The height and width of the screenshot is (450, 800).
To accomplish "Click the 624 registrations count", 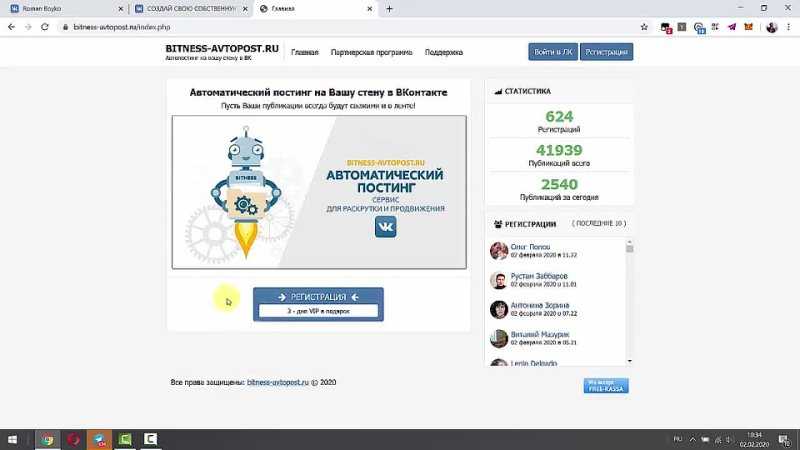I will (559, 116).
